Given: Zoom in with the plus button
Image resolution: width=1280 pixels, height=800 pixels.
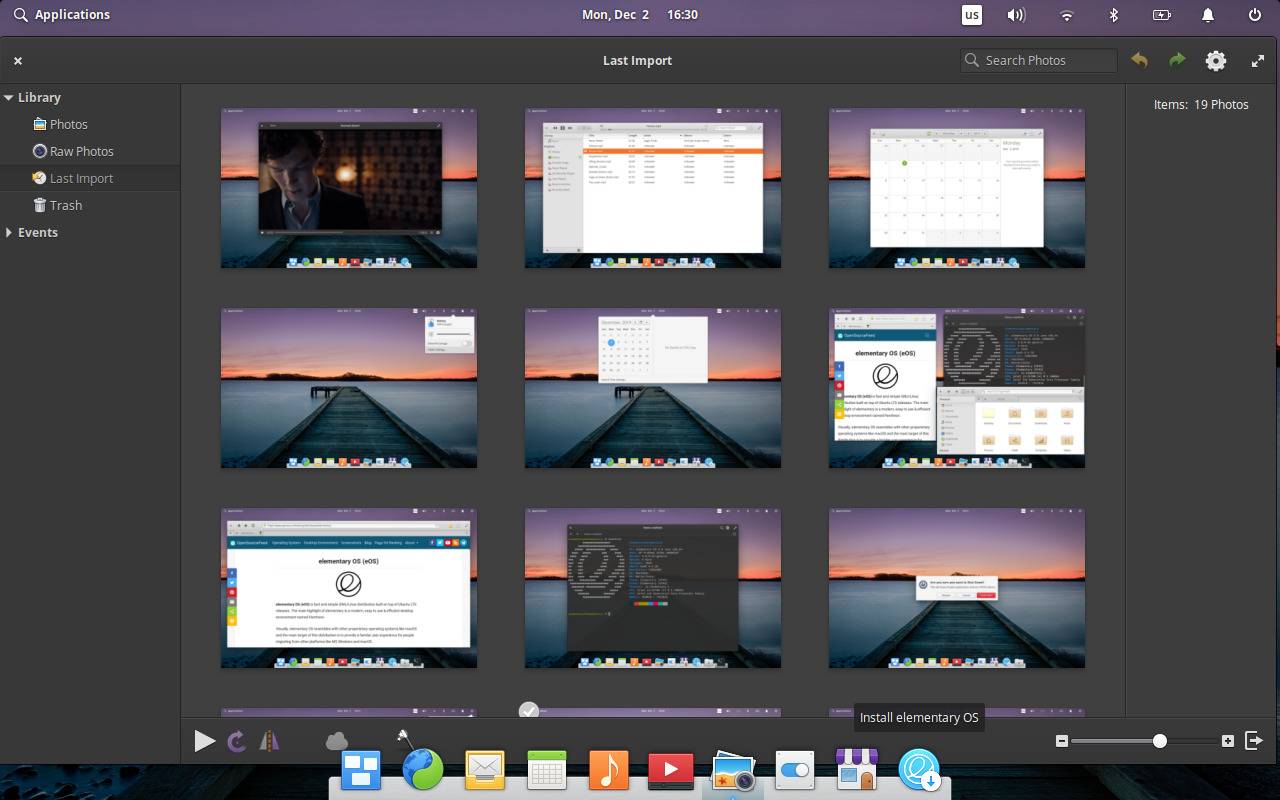Looking at the screenshot, I should coord(1228,741).
